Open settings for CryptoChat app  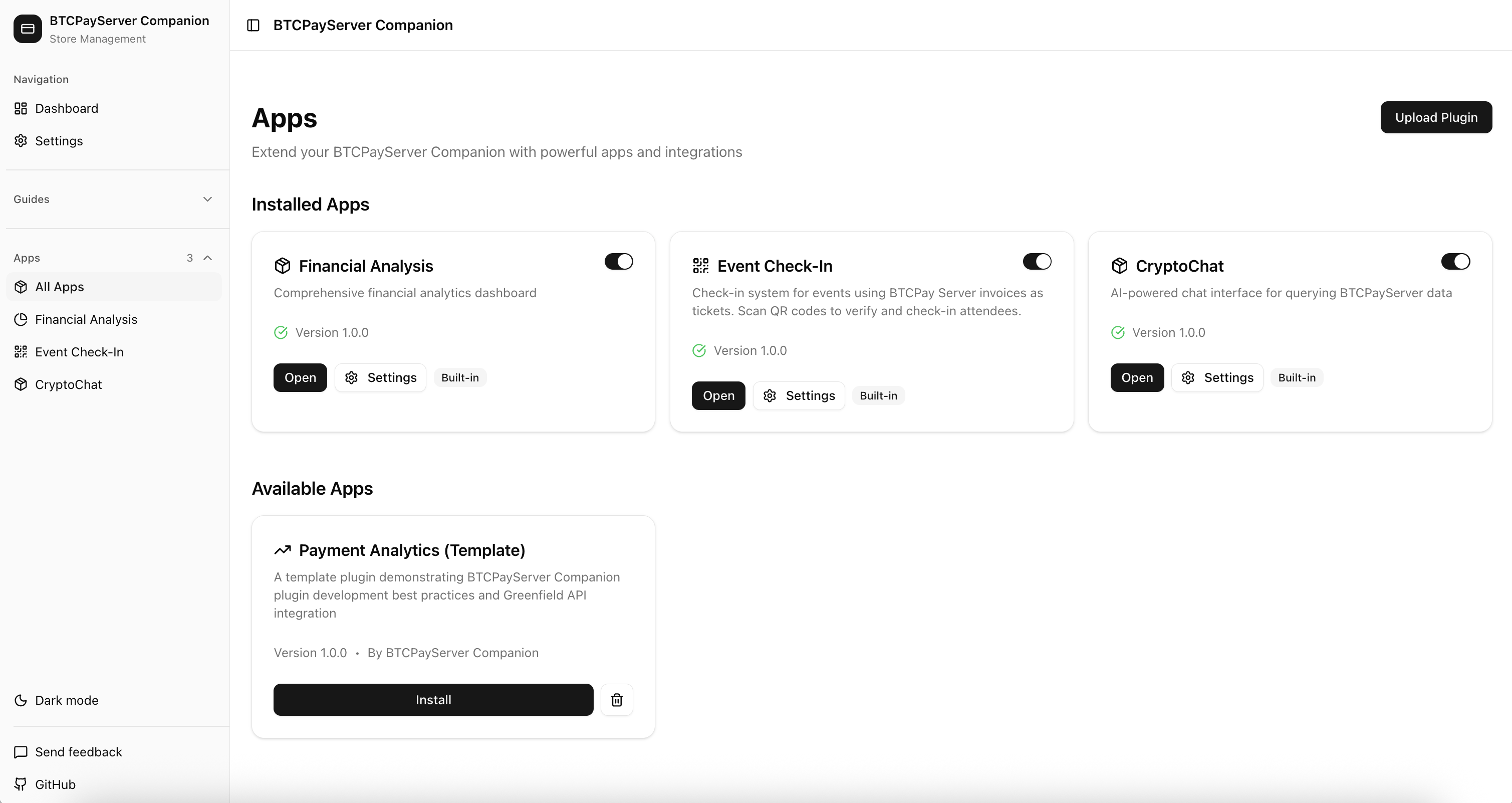(x=1217, y=378)
